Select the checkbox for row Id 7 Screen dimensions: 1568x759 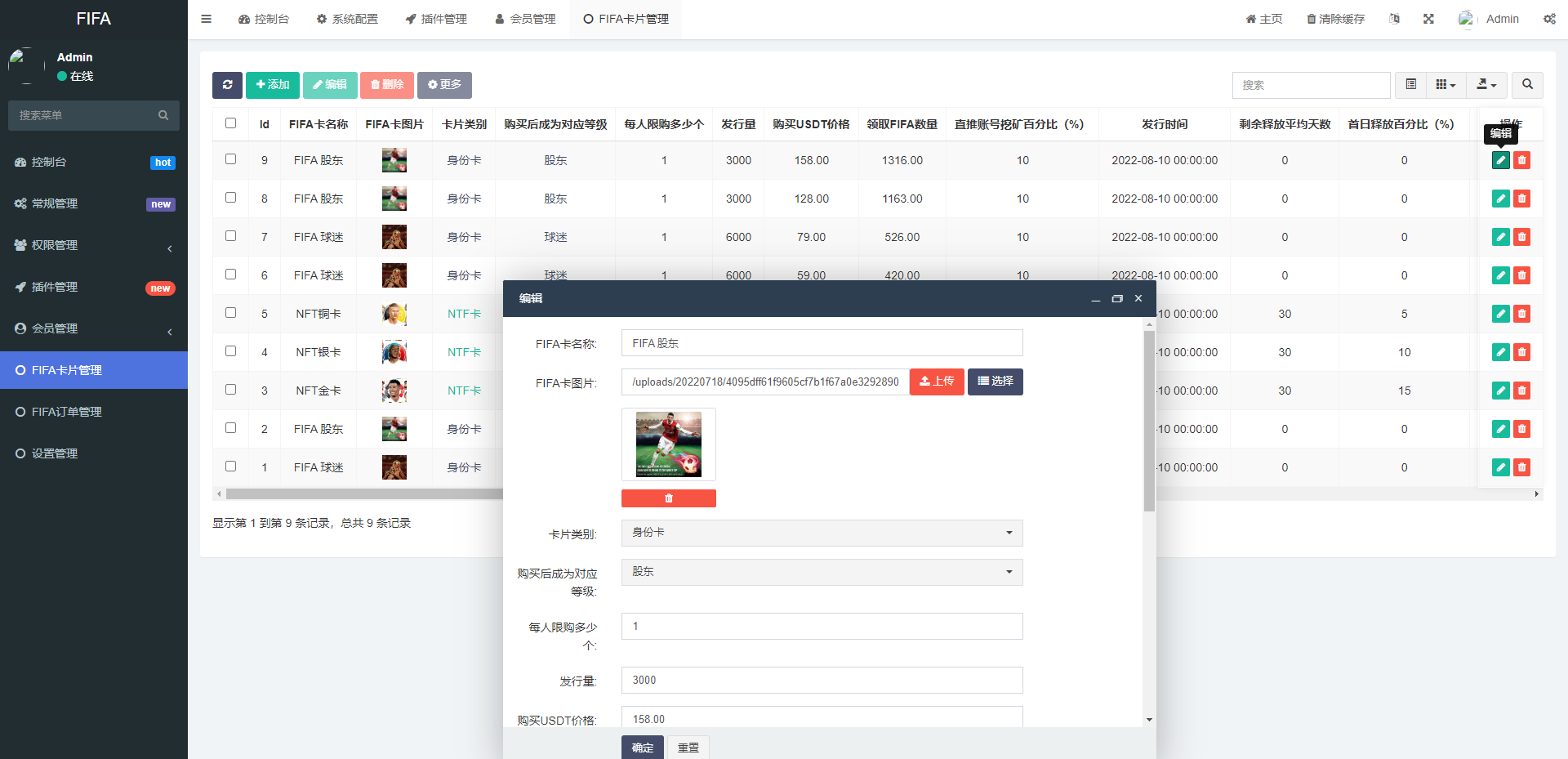pos(231,236)
